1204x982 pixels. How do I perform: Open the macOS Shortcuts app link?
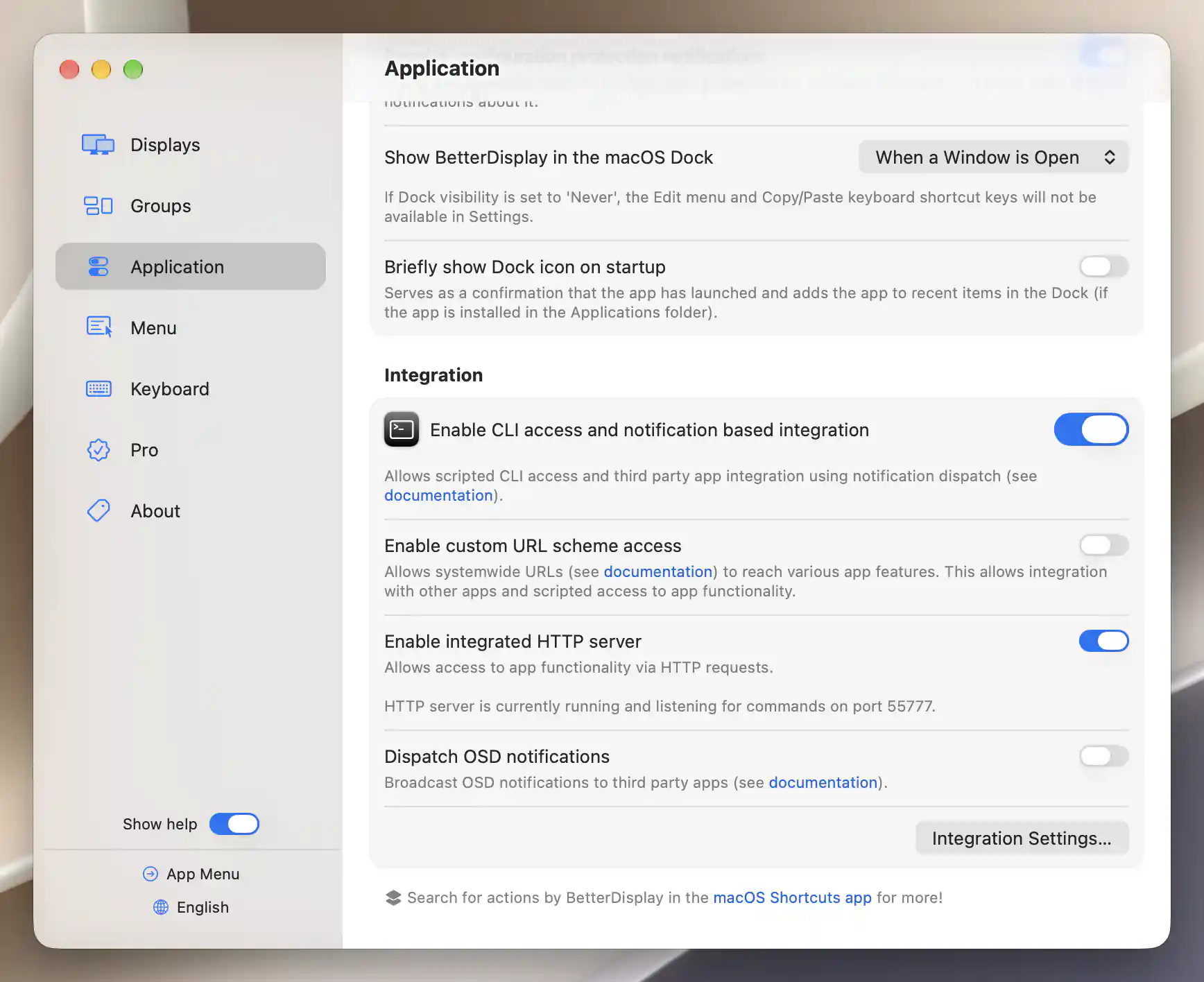(x=792, y=897)
